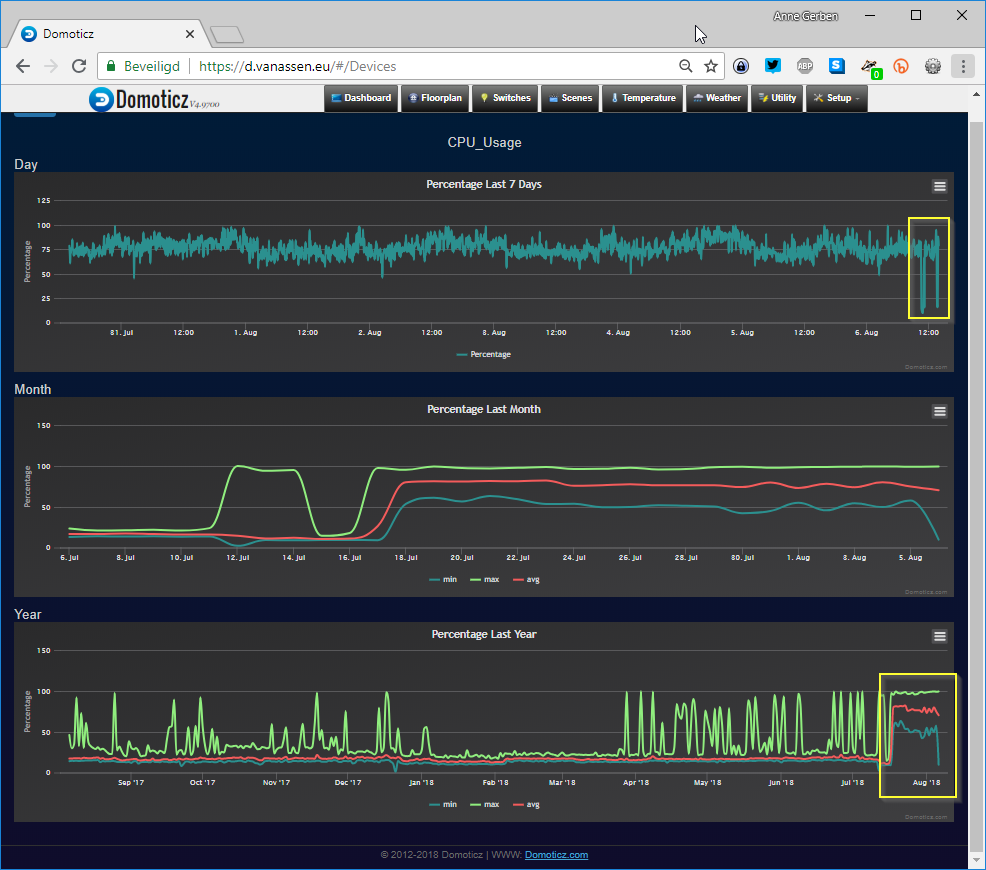Click the page scrollbar down arrow

tap(976, 860)
